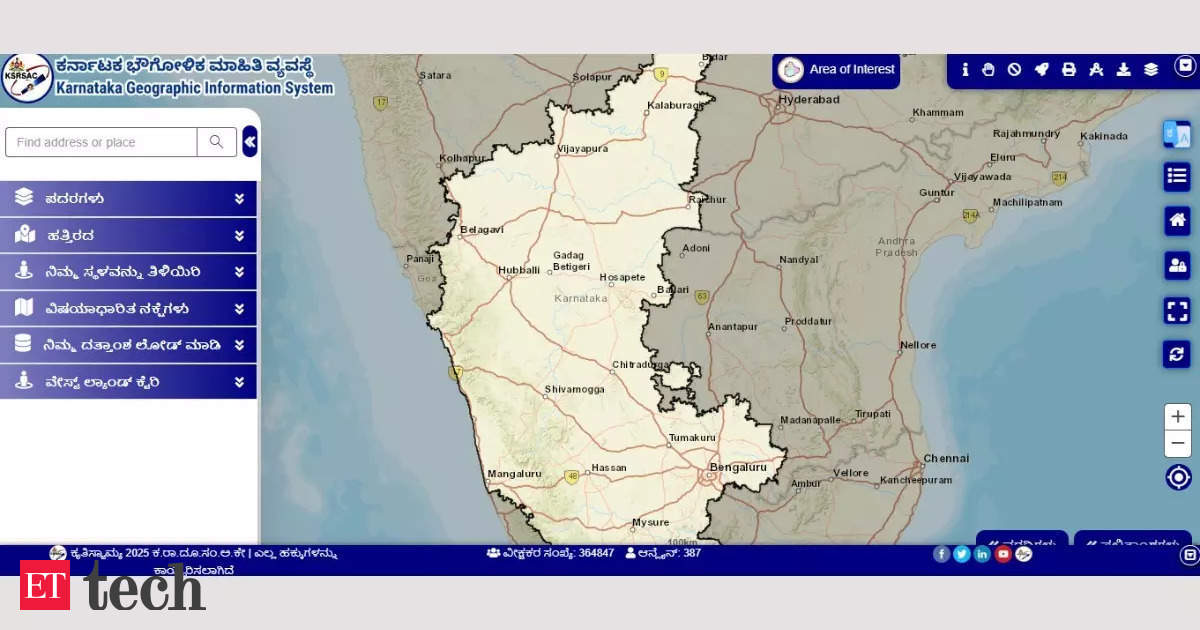Click the Area of Interest button
The image size is (1200, 630).
[837, 70]
